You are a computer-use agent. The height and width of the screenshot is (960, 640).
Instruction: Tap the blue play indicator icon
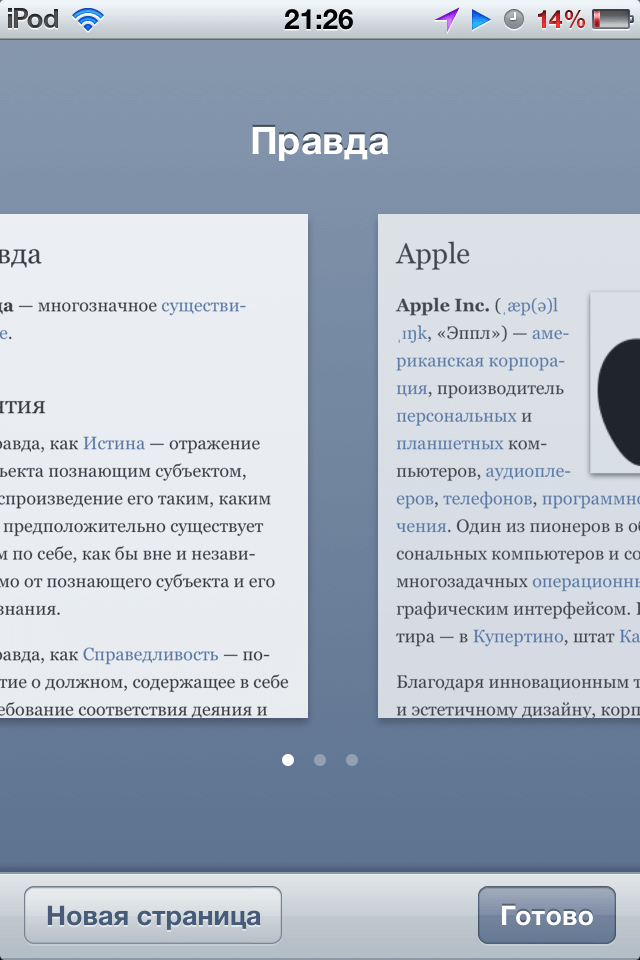(x=481, y=20)
